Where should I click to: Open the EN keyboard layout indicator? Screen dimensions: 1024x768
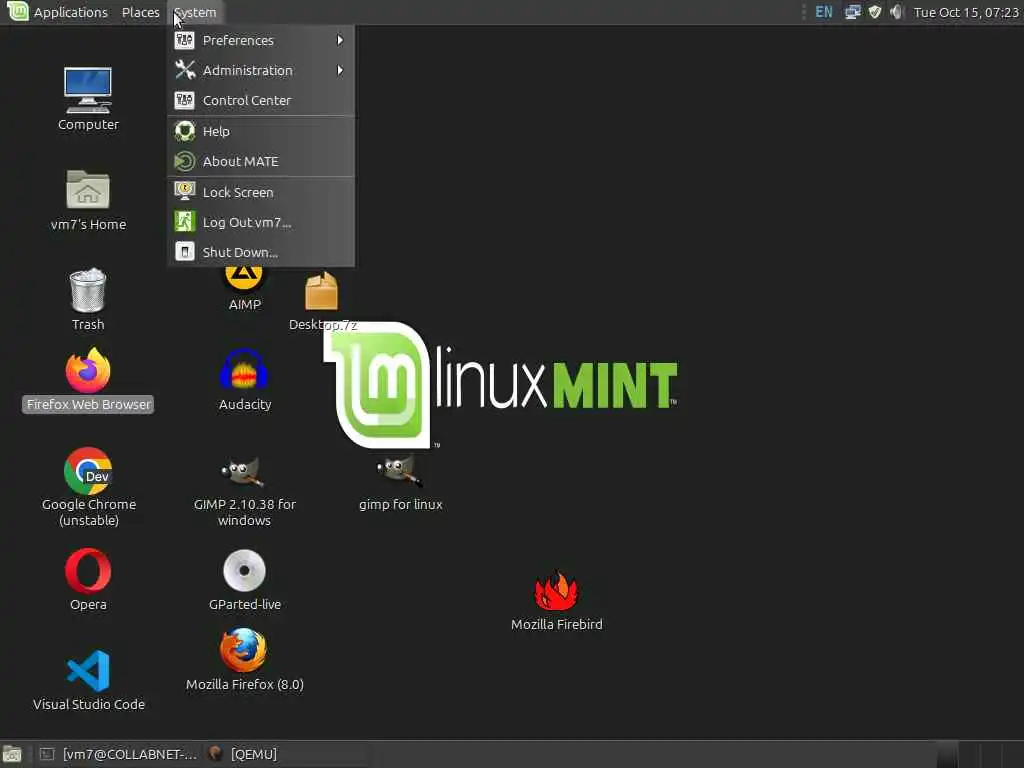tap(824, 12)
